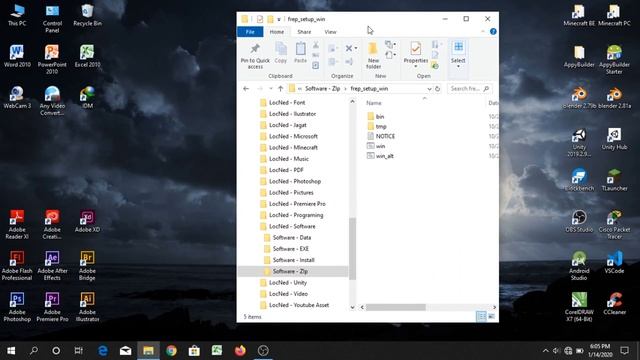640x360 pixels.
Task: Switch to the Share ribbon tab
Action: pos(304,32)
